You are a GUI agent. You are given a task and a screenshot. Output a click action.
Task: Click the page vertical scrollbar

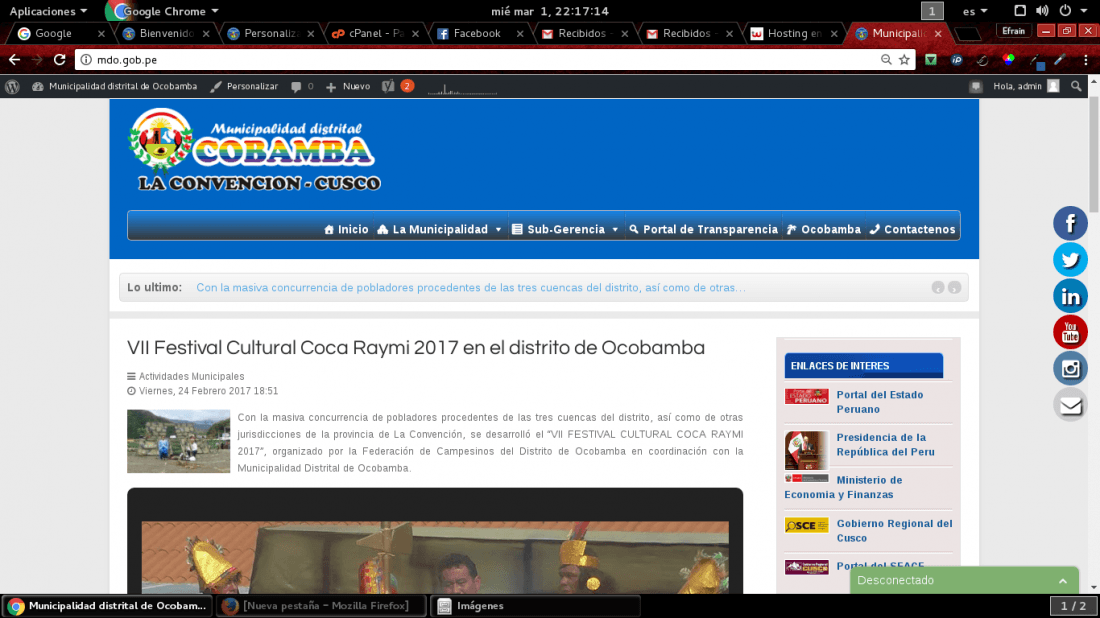(x=1094, y=155)
